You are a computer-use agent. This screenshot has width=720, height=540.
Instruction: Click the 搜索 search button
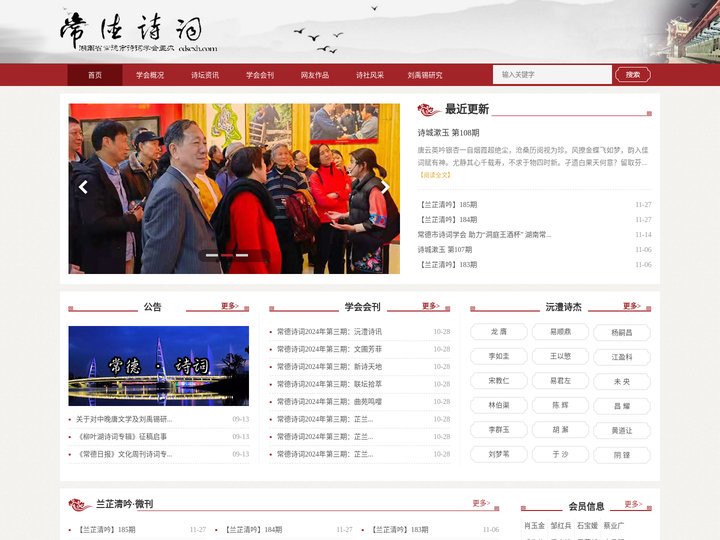point(633,74)
